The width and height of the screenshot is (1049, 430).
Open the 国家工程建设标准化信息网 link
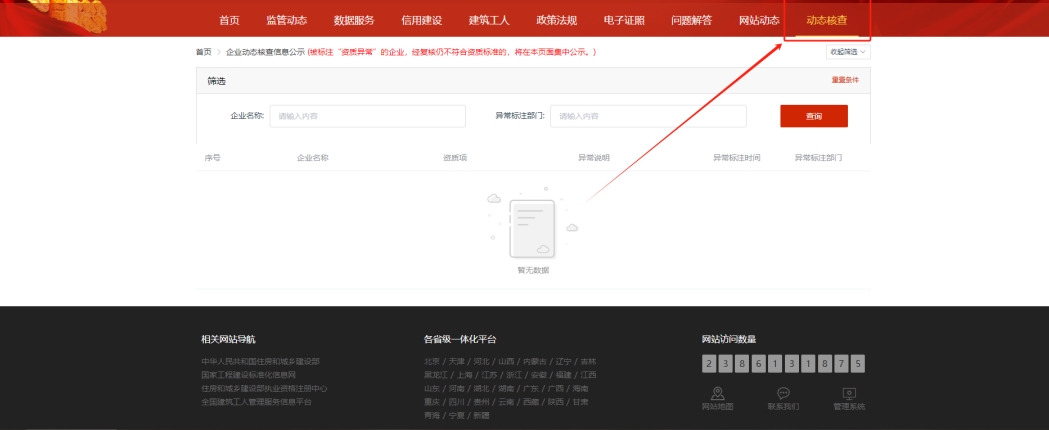click(248, 374)
